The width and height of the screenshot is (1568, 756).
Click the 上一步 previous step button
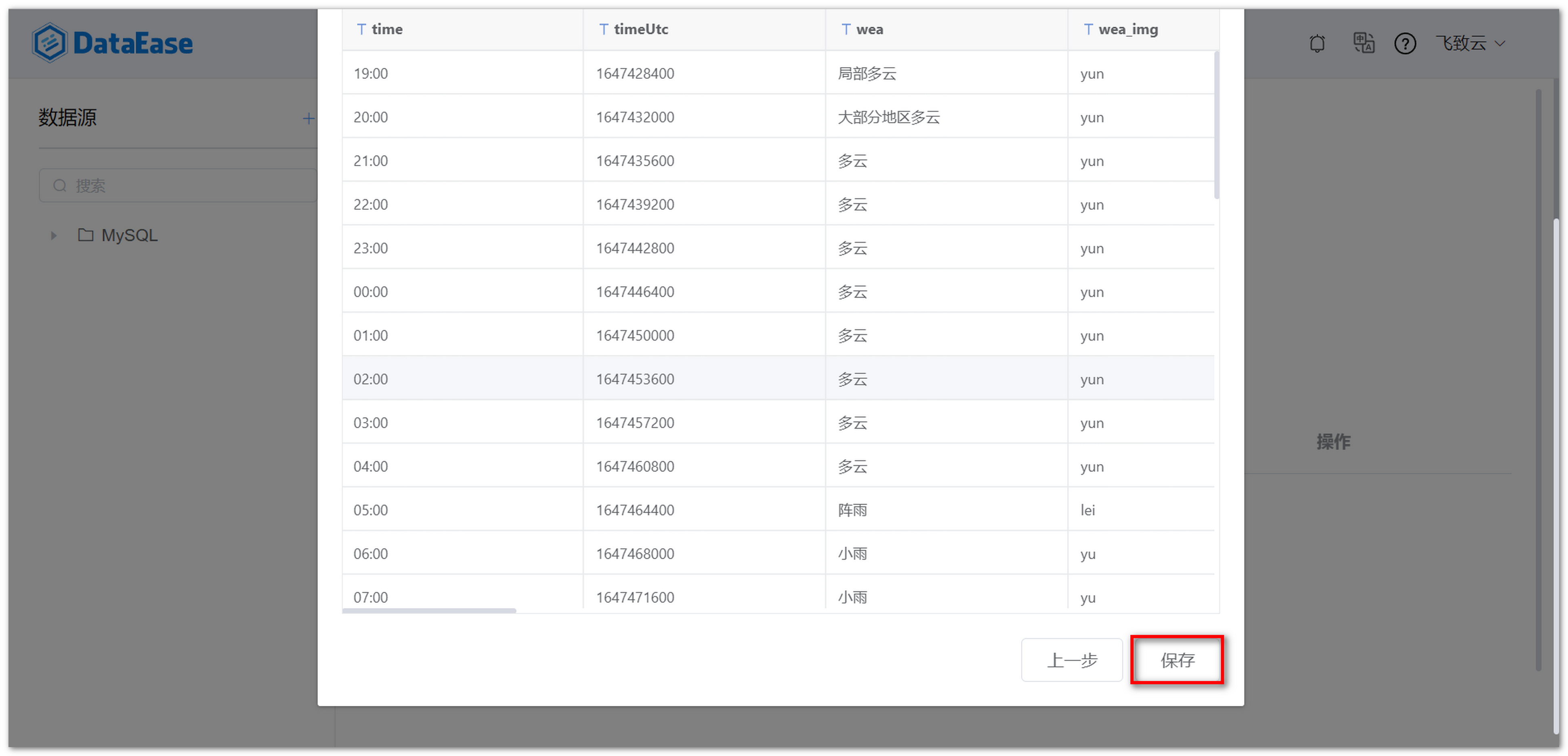1072,660
